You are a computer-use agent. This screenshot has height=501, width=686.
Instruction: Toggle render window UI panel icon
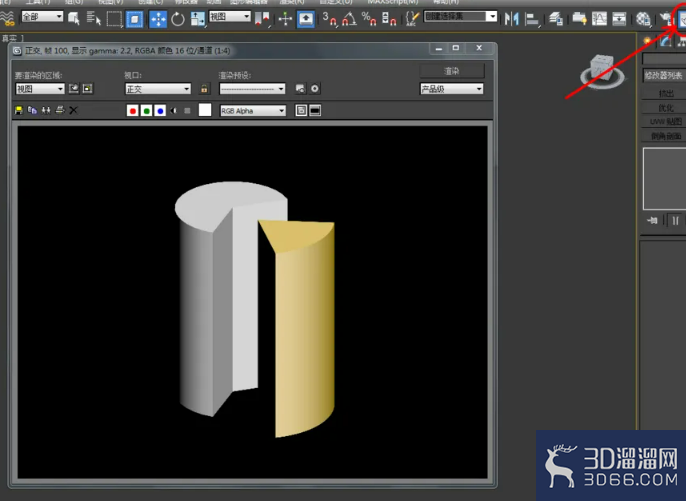pos(315,110)
